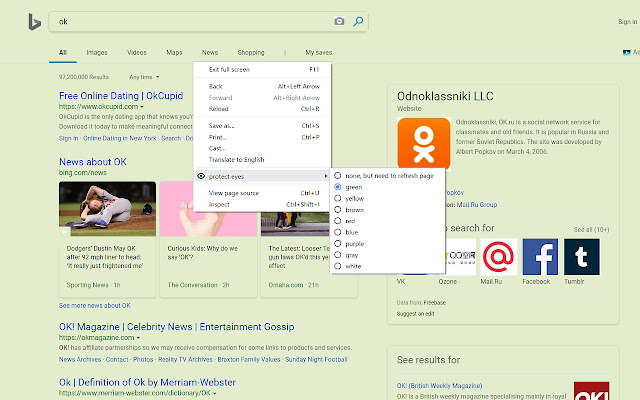Switch to the Images tab
The width and height of the screenshot is (640, 400).
click(x=97, y=53)
